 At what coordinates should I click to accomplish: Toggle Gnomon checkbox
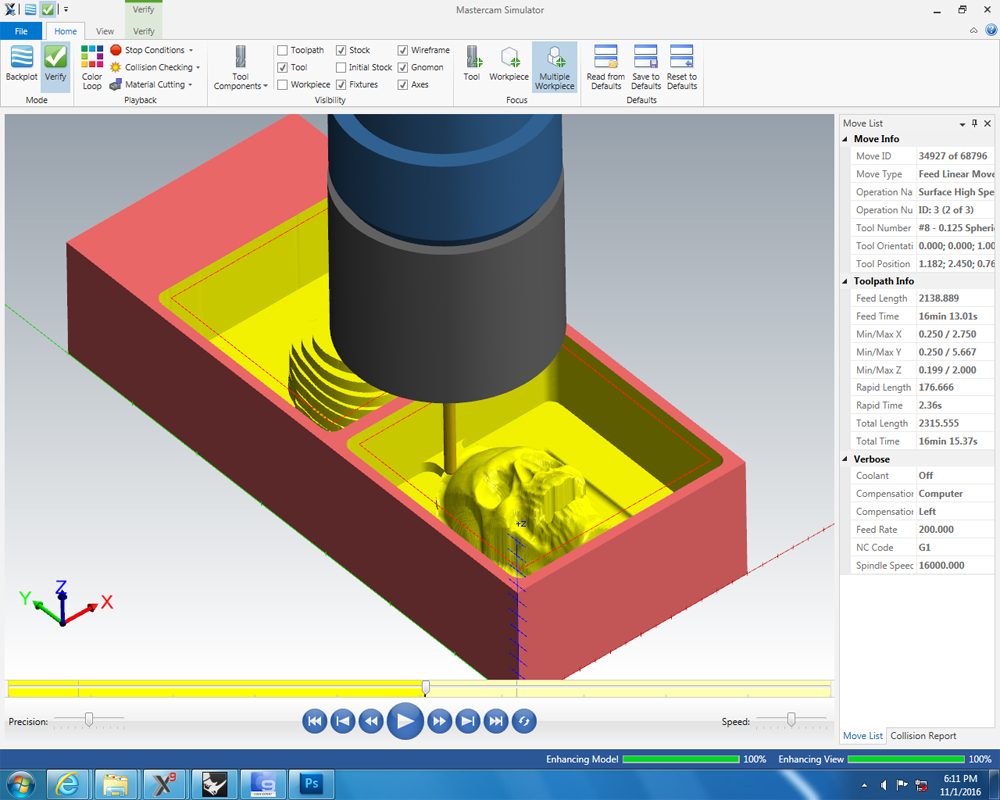pos(402,67)
